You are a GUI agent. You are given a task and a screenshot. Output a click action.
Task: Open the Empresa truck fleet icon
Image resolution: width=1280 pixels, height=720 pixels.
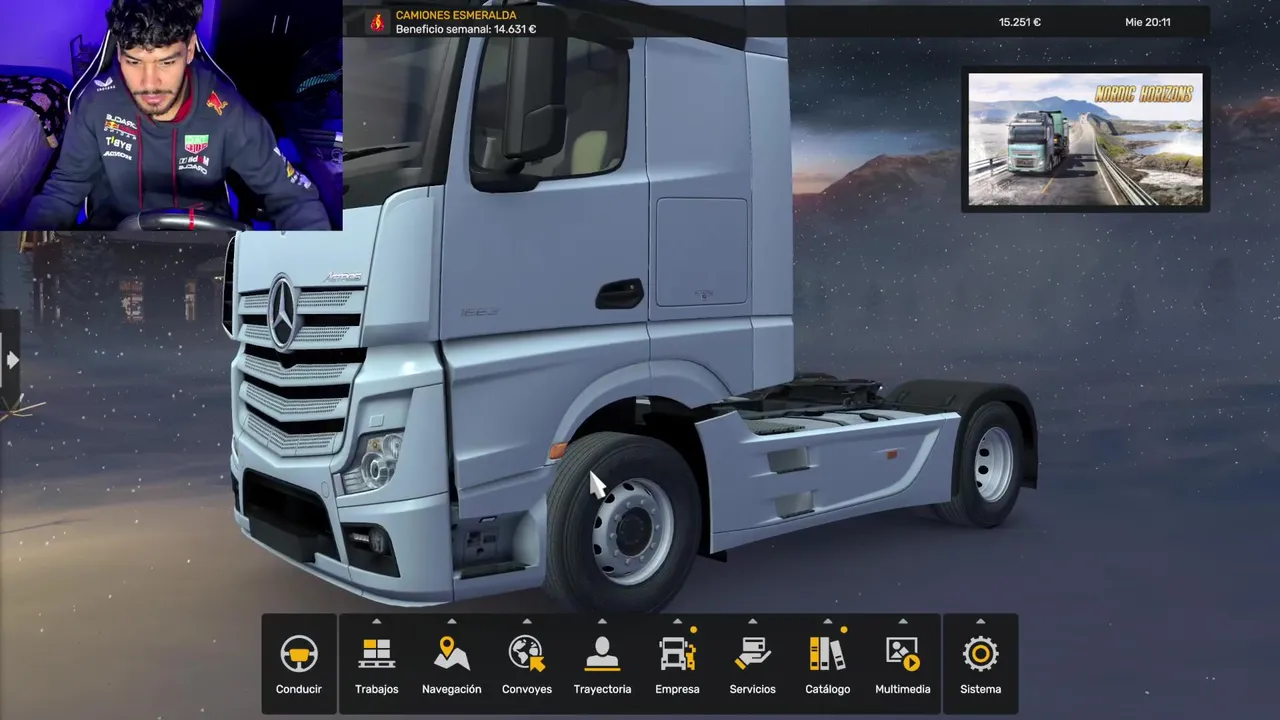[678, 654]
